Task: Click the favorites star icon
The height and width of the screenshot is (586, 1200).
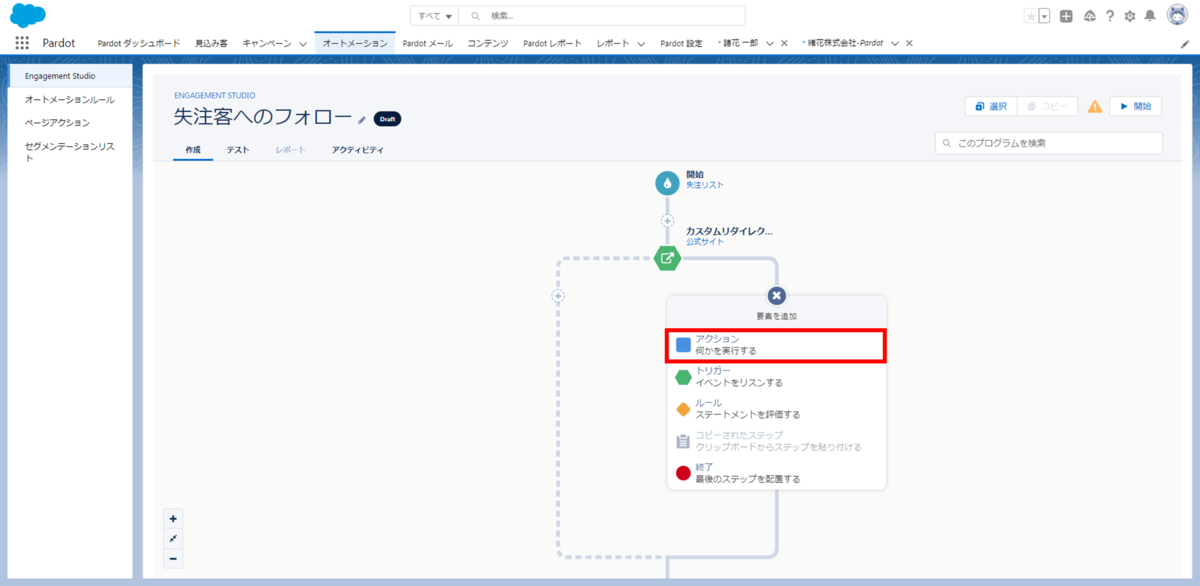Action: tap(1031, 16)
